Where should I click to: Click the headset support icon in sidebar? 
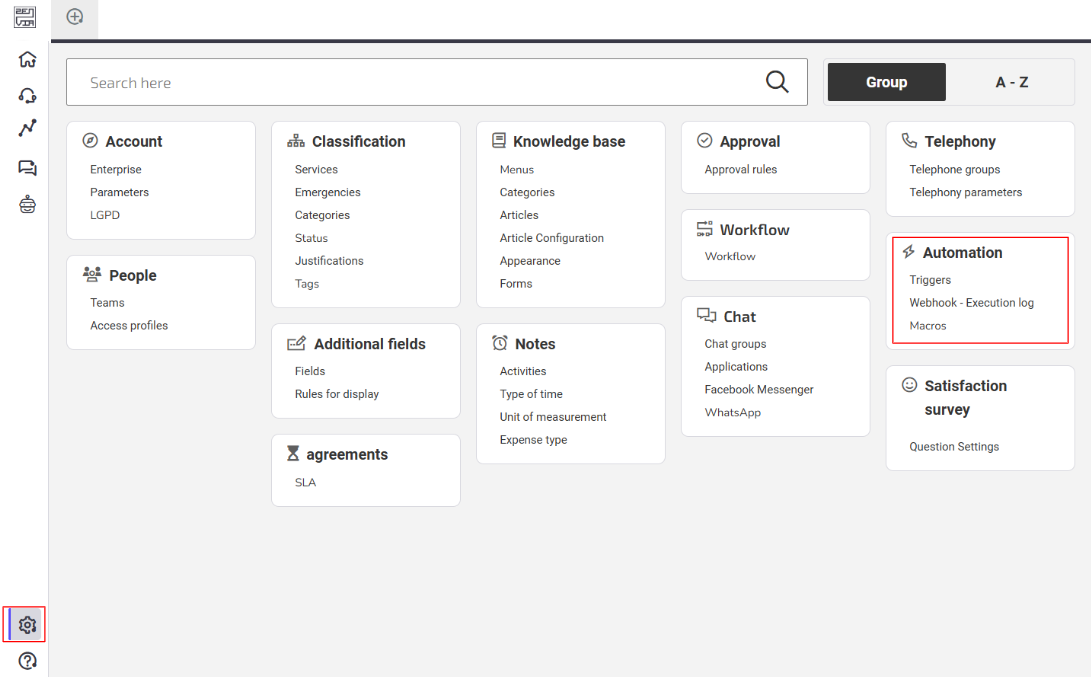[x=27, y=95]
